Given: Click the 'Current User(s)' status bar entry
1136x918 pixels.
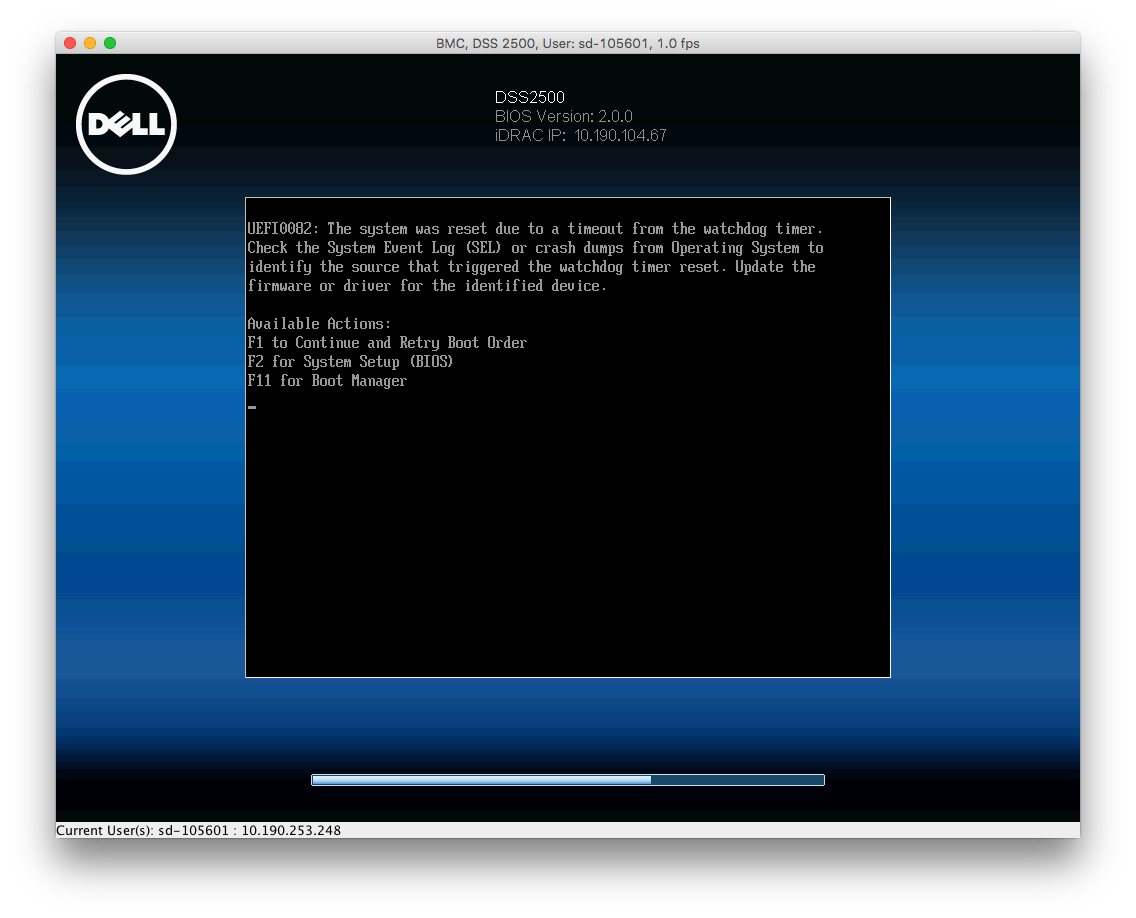Looking at the screenshot, I should tap(199, 830).
